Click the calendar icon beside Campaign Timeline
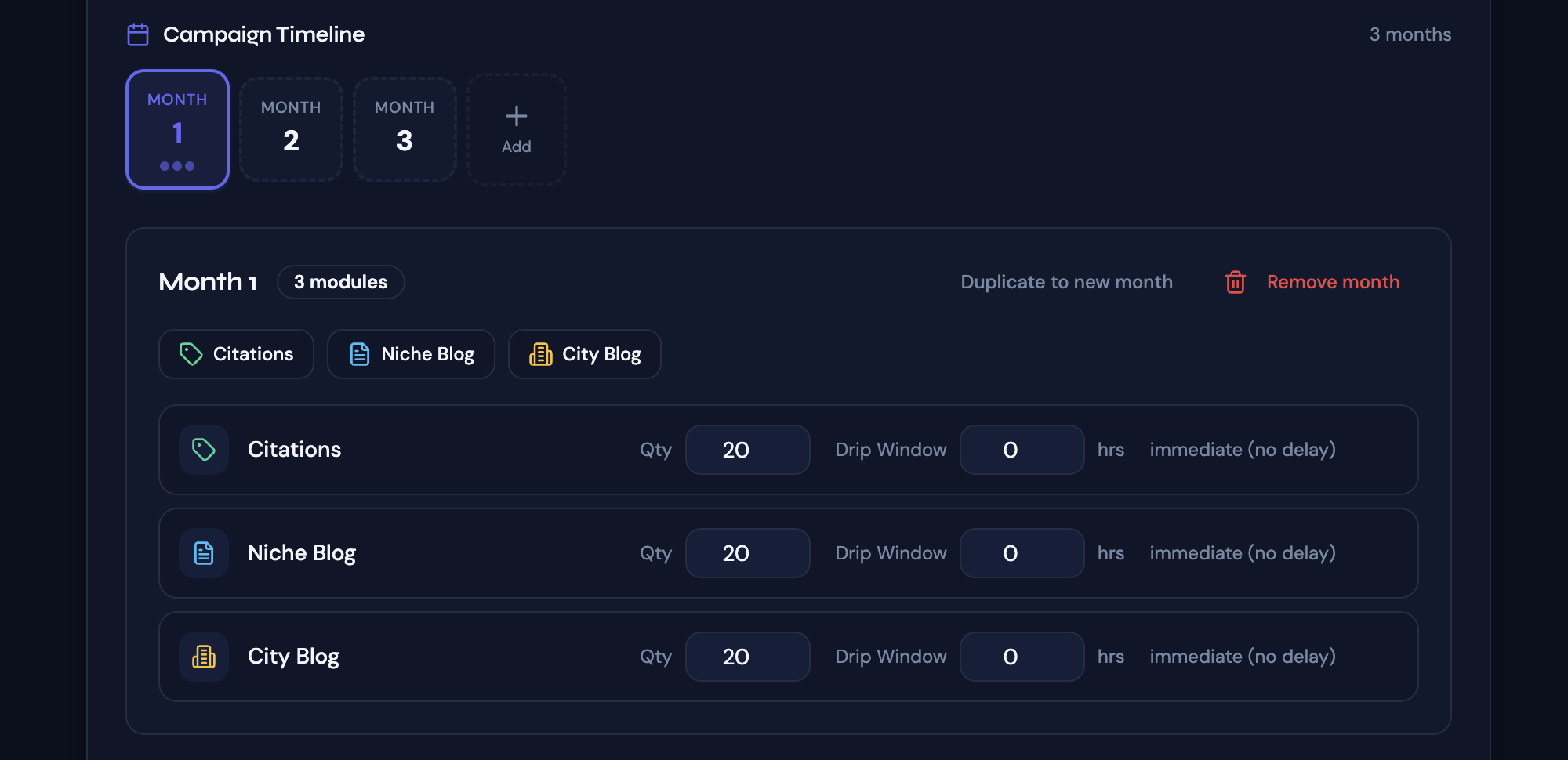Image resolution: width=1568 pixels, height=760 pixels. coord(138,34)
